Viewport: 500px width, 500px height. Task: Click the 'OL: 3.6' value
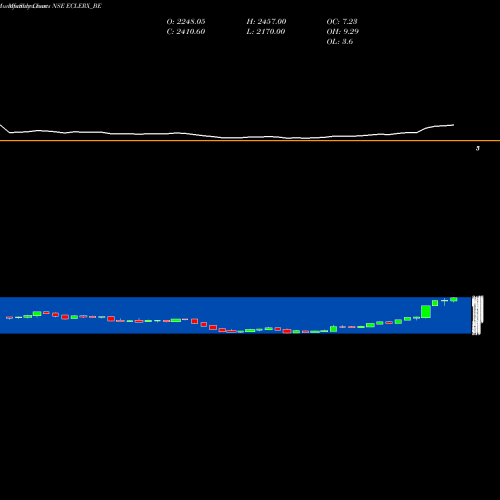[340, 42]
